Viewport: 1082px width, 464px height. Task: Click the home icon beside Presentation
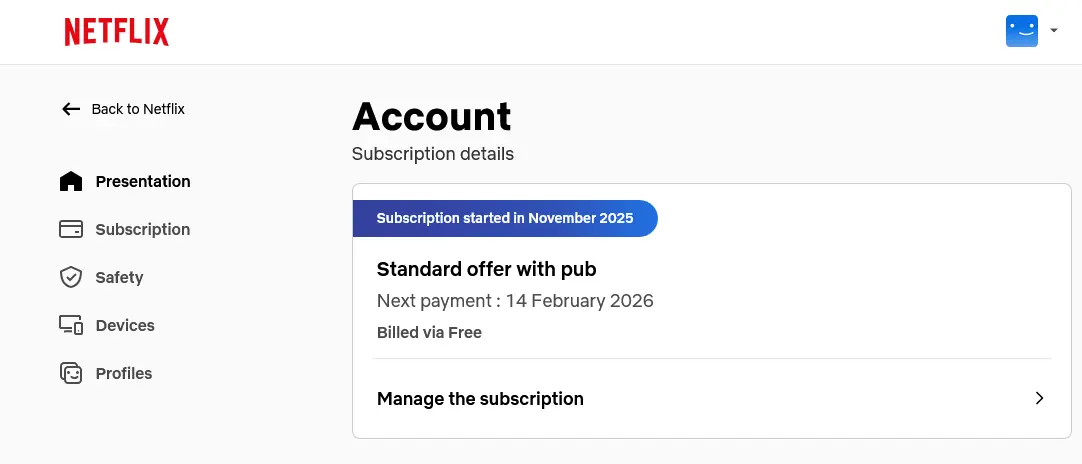click(71, 182)
